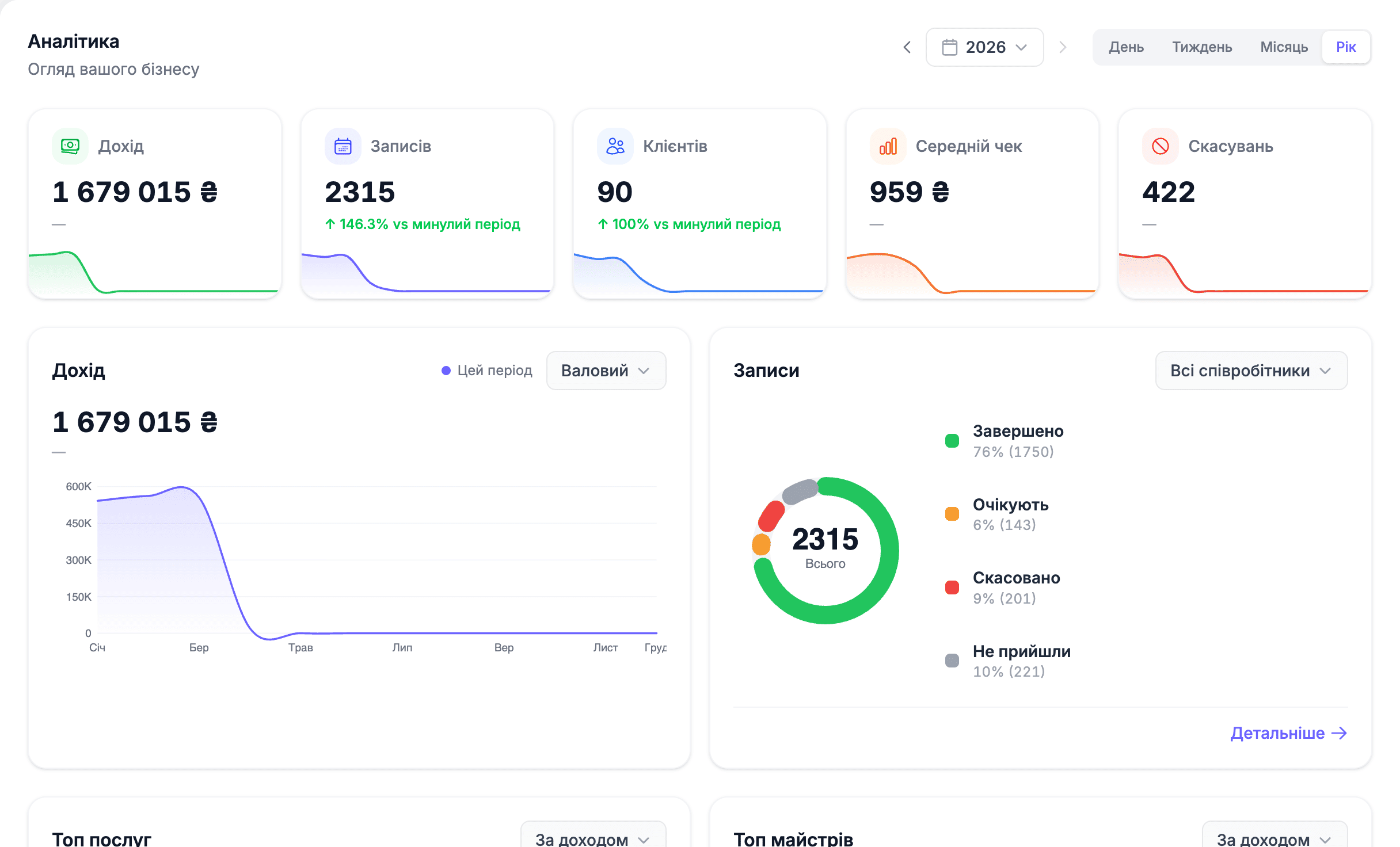Click the gray Не прийшли legend swatch
This screenshot has width=1400, height=847.
(952, 661)
